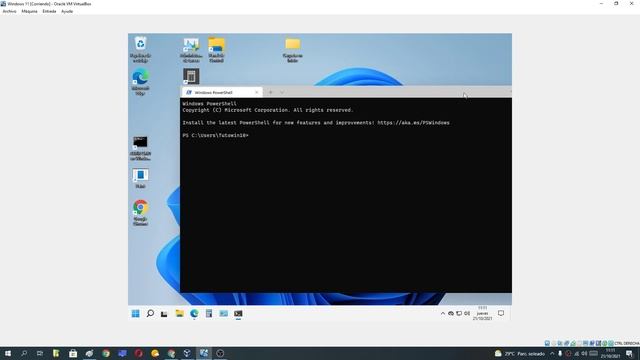The height and width of the screenshot is (360, 640).
Task: Add a new terminal tab with plus button
Action: coord(270,92)
